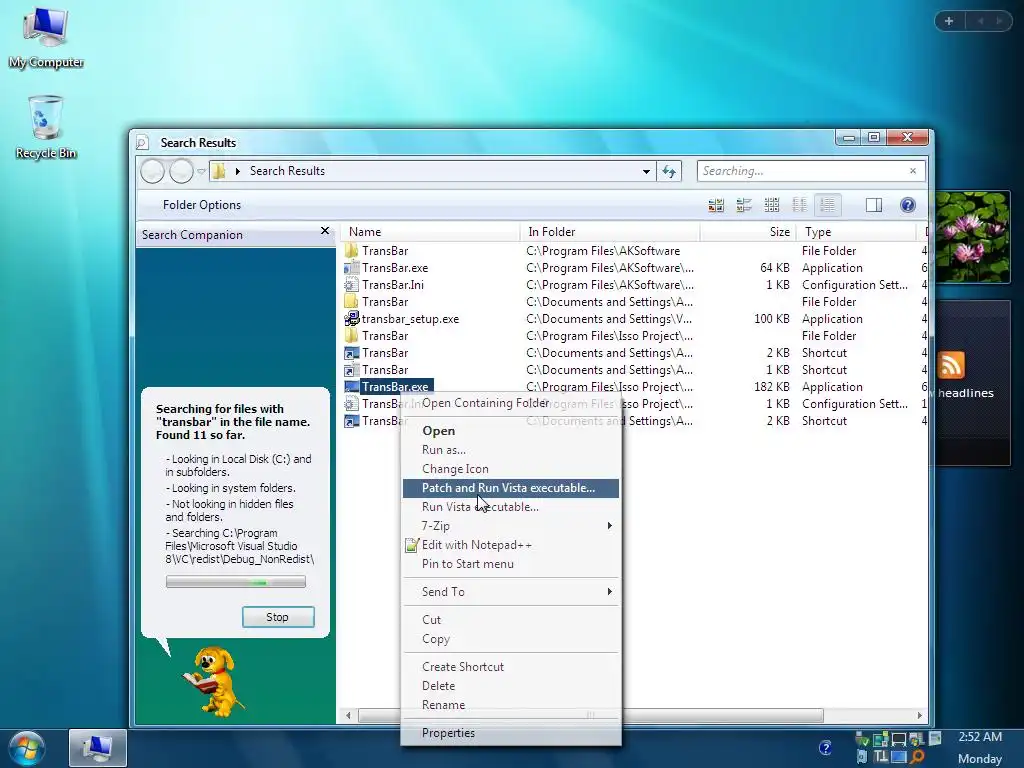Image resolution: width=1024 pixels, height=768 pixels.
Task: Switch to List view icon
Action: [x=799, y=205]
